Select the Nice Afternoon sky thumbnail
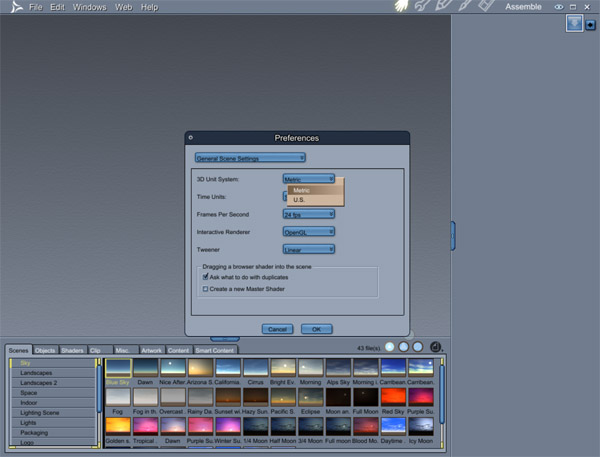 pos(173,368)
